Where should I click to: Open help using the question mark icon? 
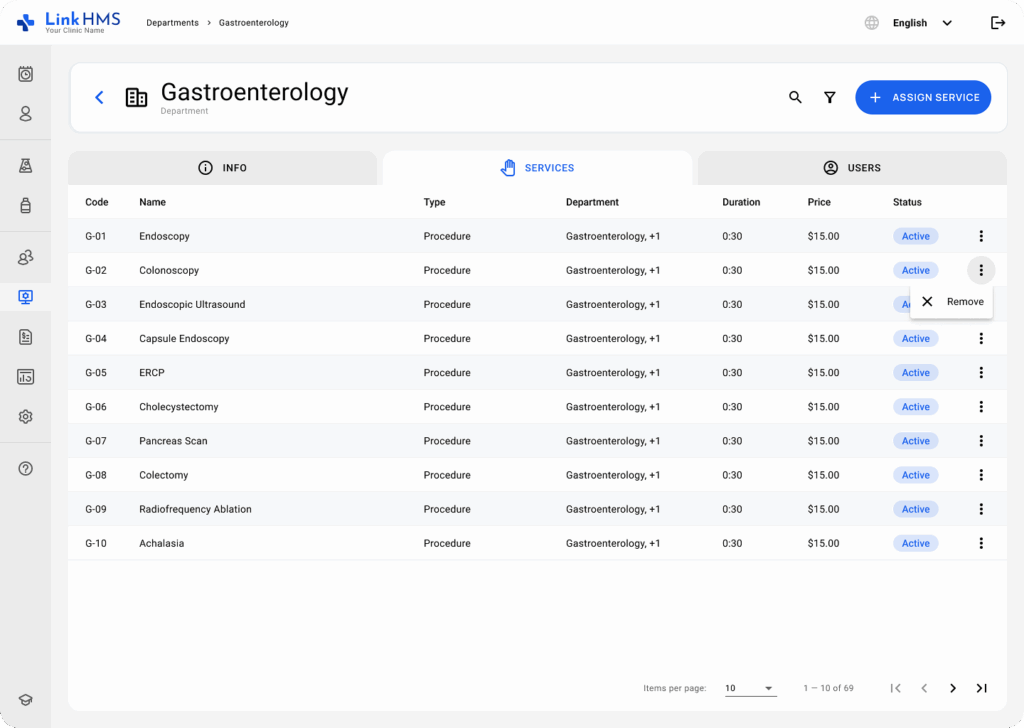pyautogui.click(x=25, y=468)
